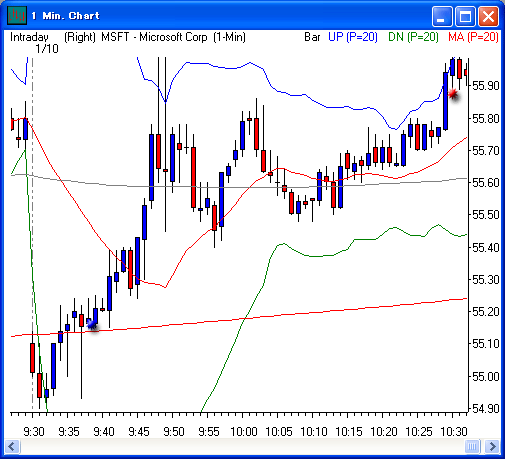
Task: Click the 10:10 time axis label
Action: coord(314,432)
